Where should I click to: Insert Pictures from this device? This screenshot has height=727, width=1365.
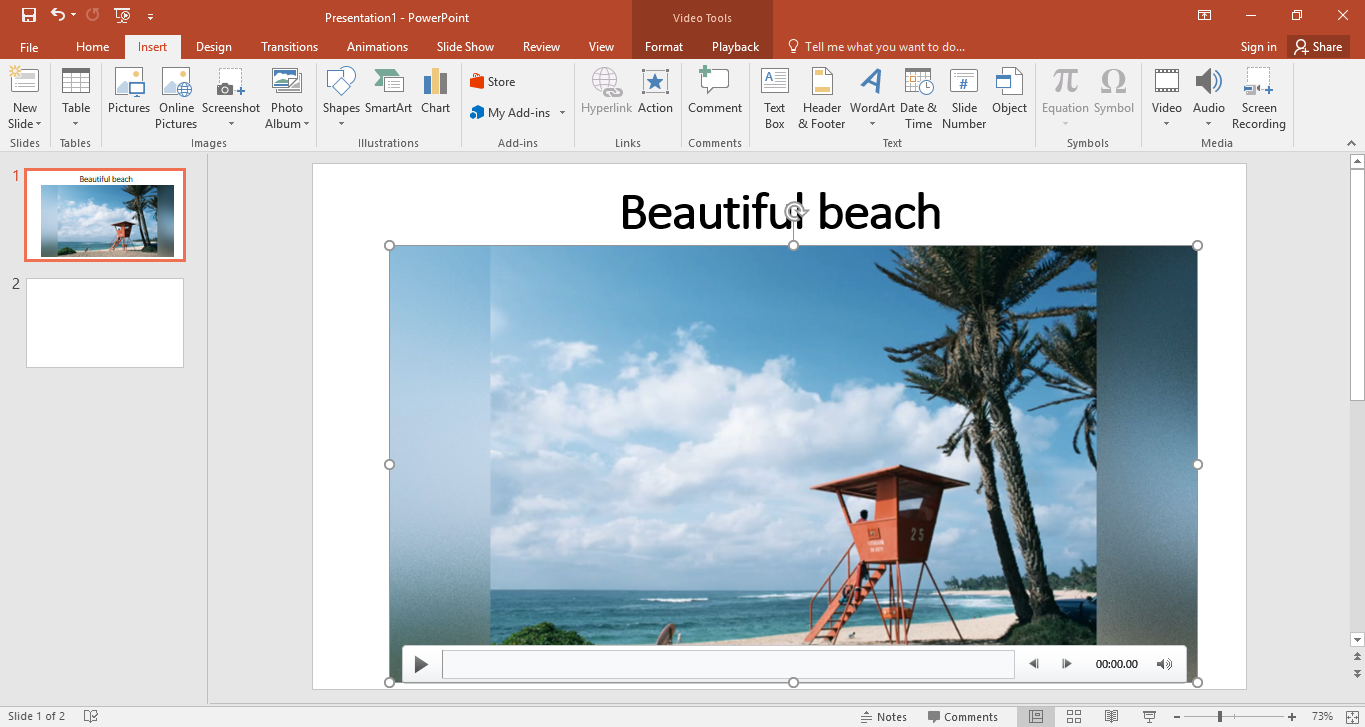128,97
